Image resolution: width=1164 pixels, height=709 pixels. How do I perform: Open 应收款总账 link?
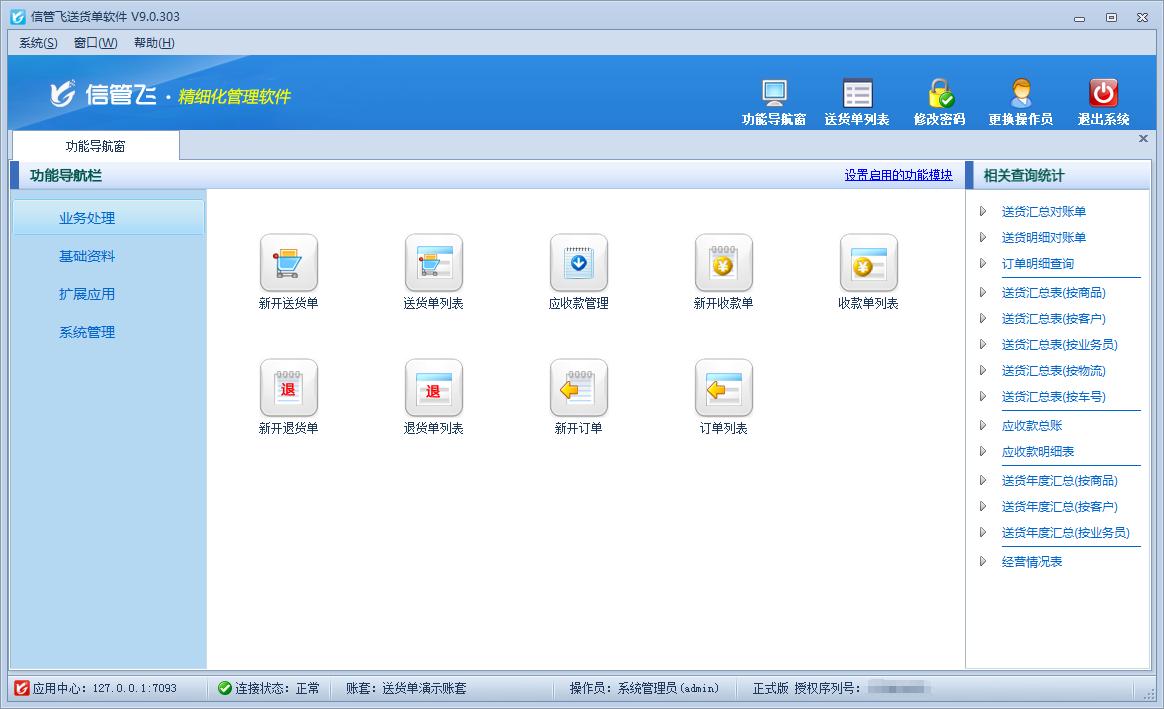[1032, 425]
